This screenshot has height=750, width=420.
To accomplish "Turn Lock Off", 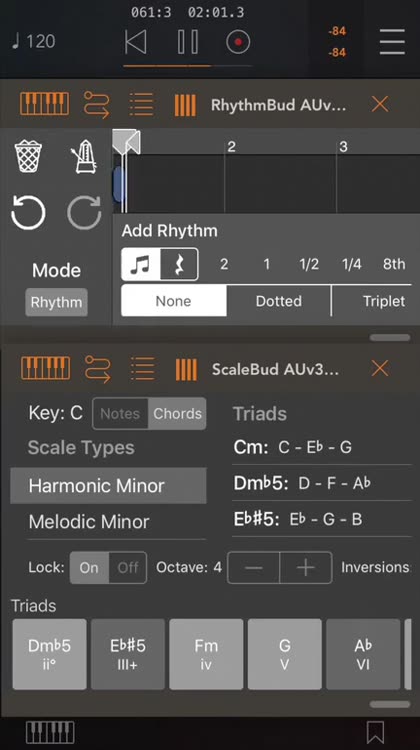I will 128,568.
